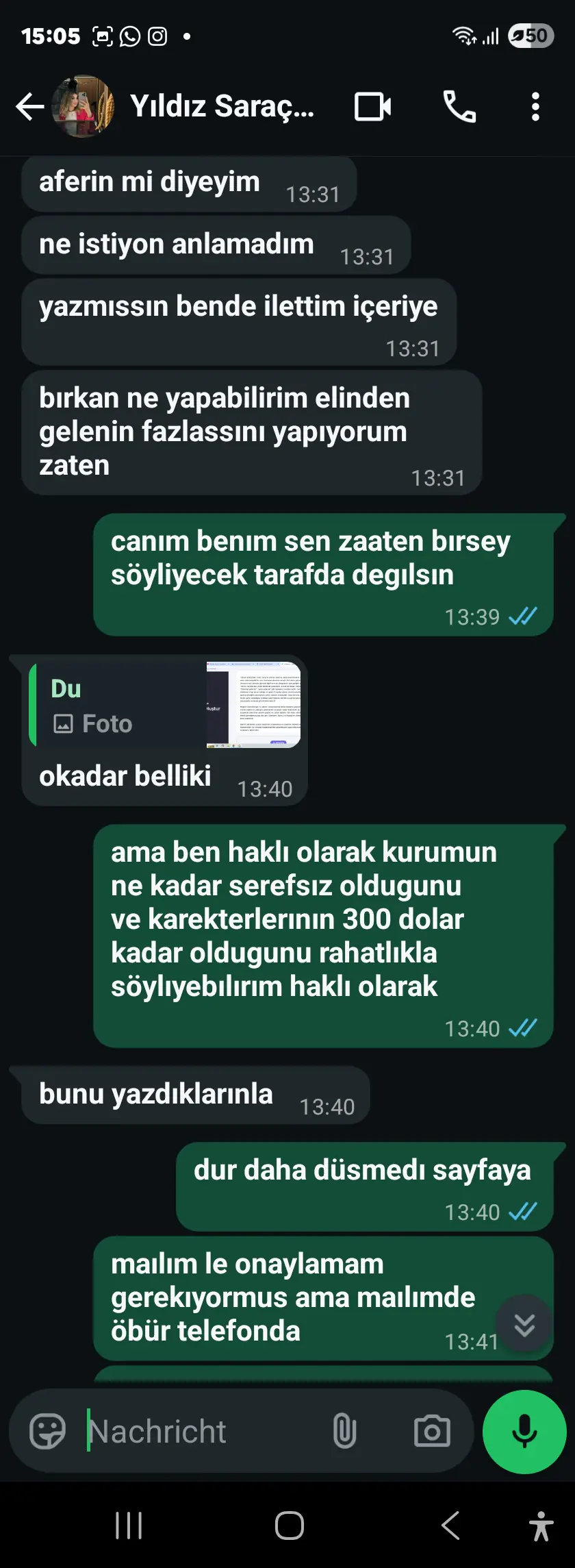Open the three-dot more options menu
Viewport: 575px width, 1568px height.
pos(535,107)
